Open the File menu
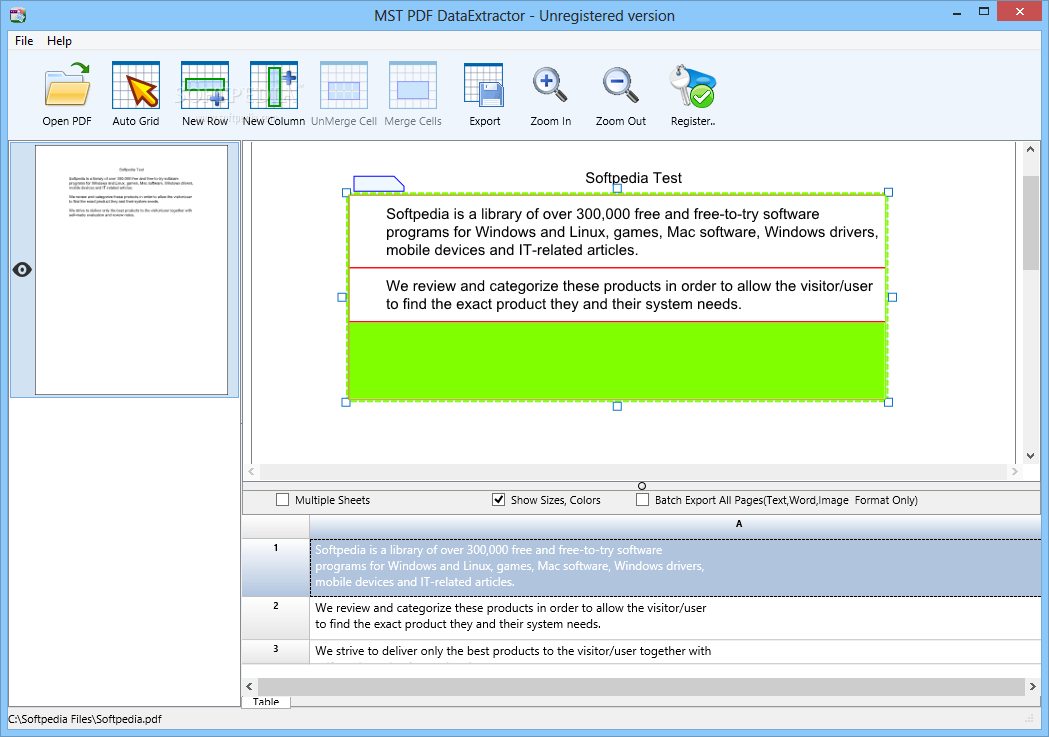This screenshot has width=1049, height=737. point(24,41)
